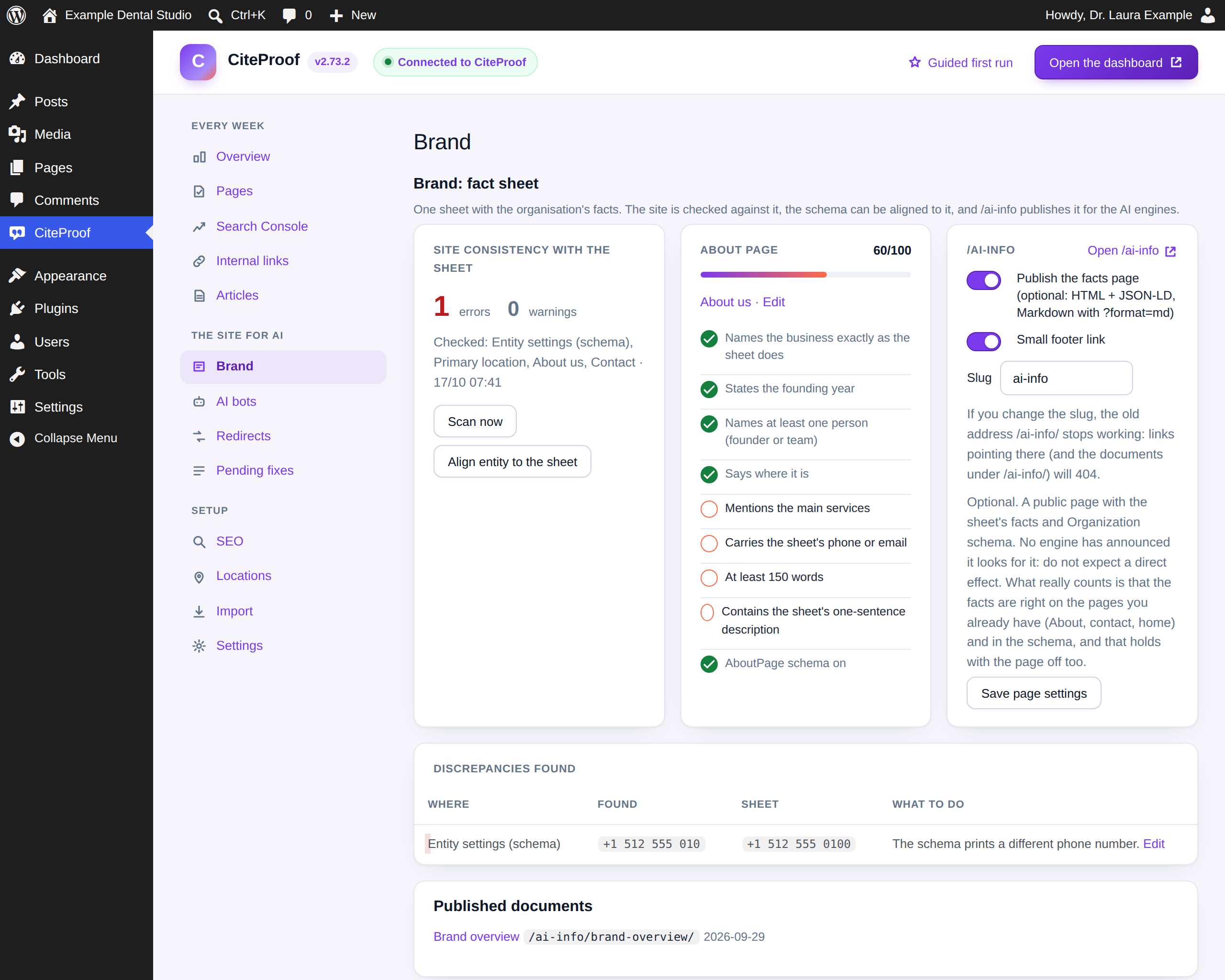Click the Redirects arrows icon

pyautogui.click(x=199, y=436)
